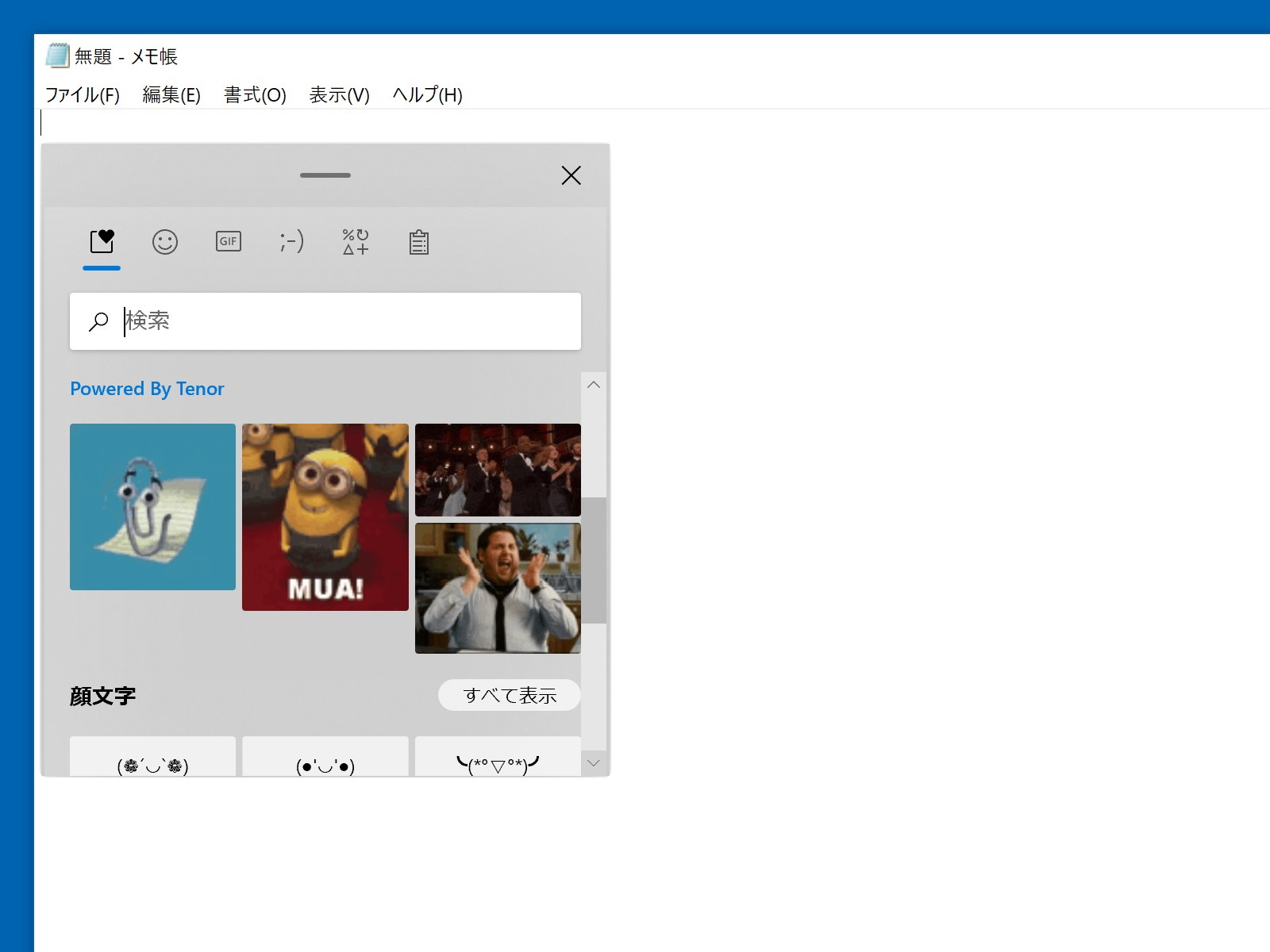Click the panel scrollbar up arrow
This screenshot has width=1270, height=952.
594,385
